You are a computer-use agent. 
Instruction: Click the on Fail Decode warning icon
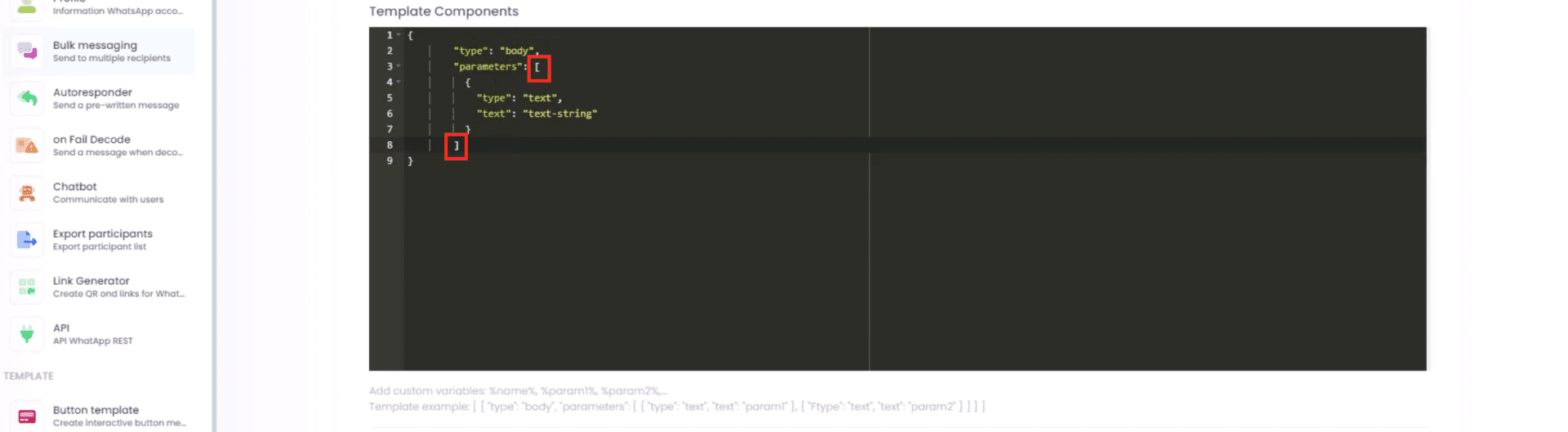[x=27, y=145]
